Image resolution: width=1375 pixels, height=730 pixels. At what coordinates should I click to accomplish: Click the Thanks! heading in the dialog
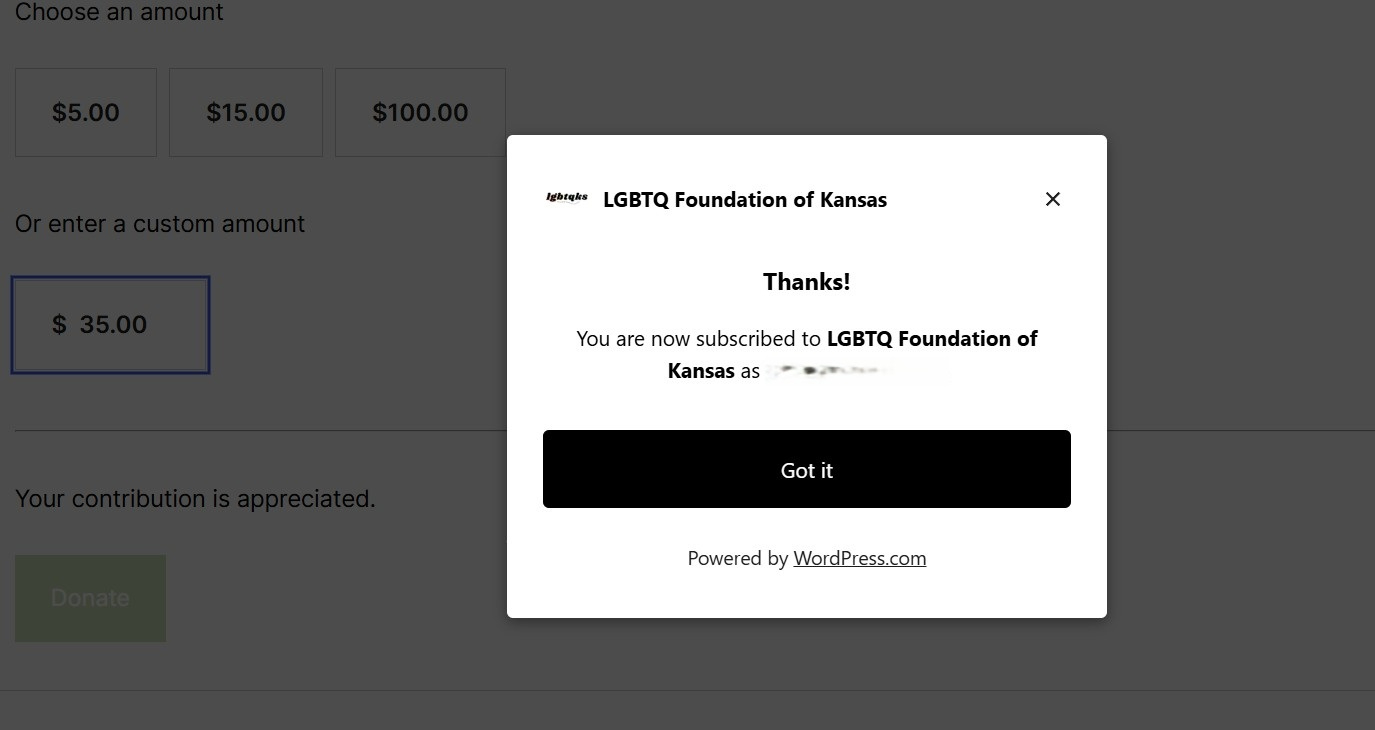click(x=806, y=282)
